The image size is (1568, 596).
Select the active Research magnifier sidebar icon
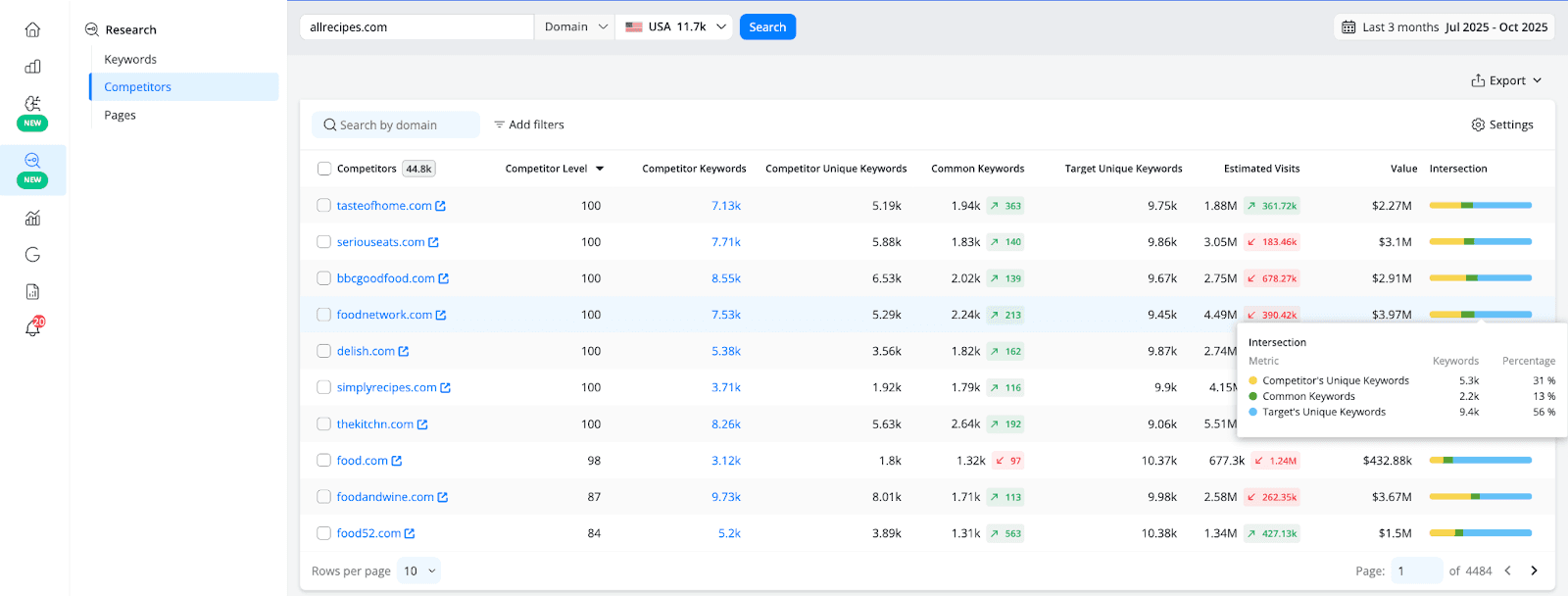32,160
